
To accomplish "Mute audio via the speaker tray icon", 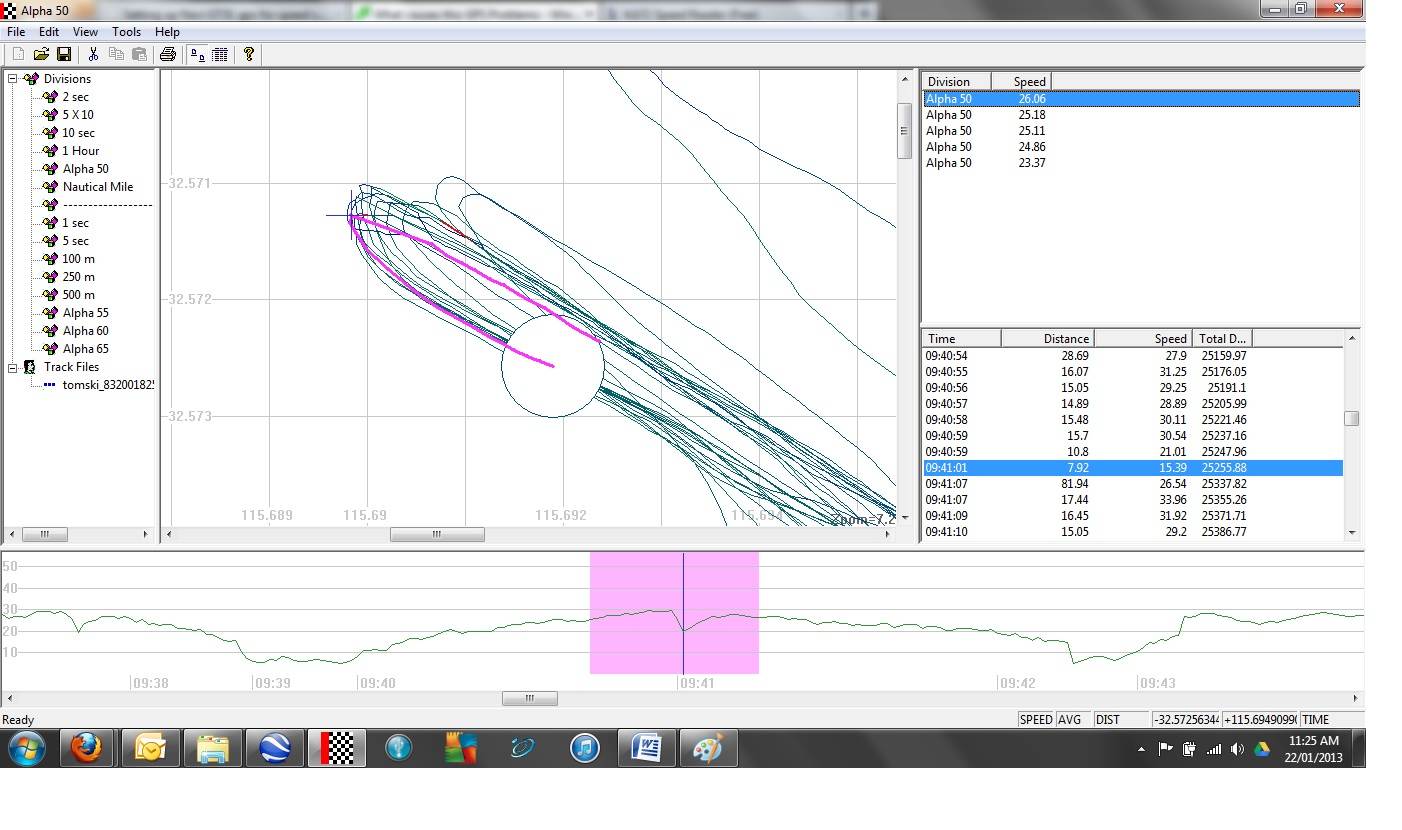I will [x=1236, y=747].
